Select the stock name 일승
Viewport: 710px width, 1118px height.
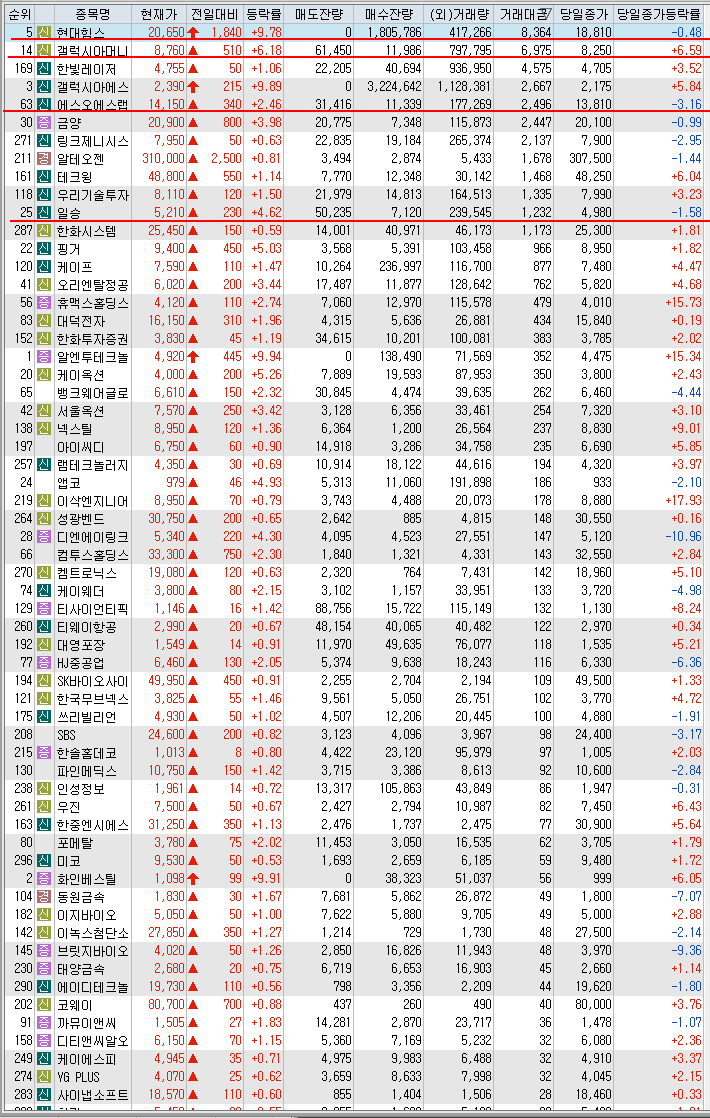69,212
